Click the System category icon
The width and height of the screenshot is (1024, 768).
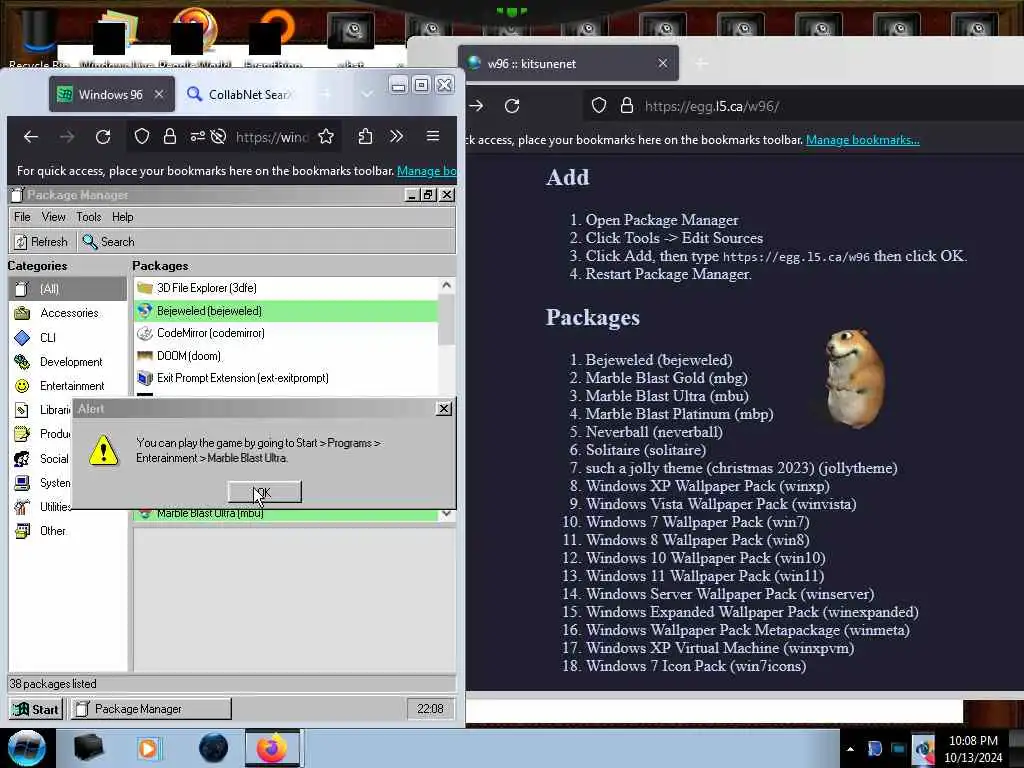(22, 483)
